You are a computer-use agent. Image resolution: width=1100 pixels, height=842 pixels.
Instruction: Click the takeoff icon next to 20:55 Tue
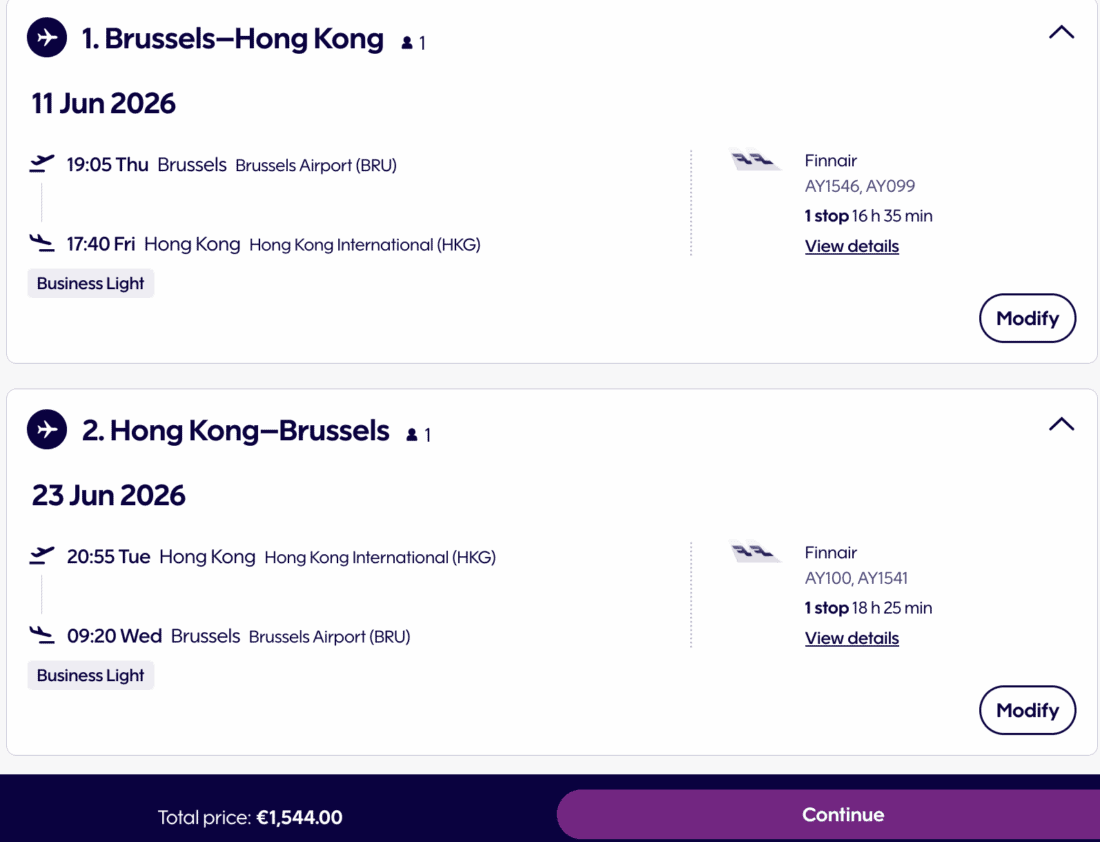(42, 556)
